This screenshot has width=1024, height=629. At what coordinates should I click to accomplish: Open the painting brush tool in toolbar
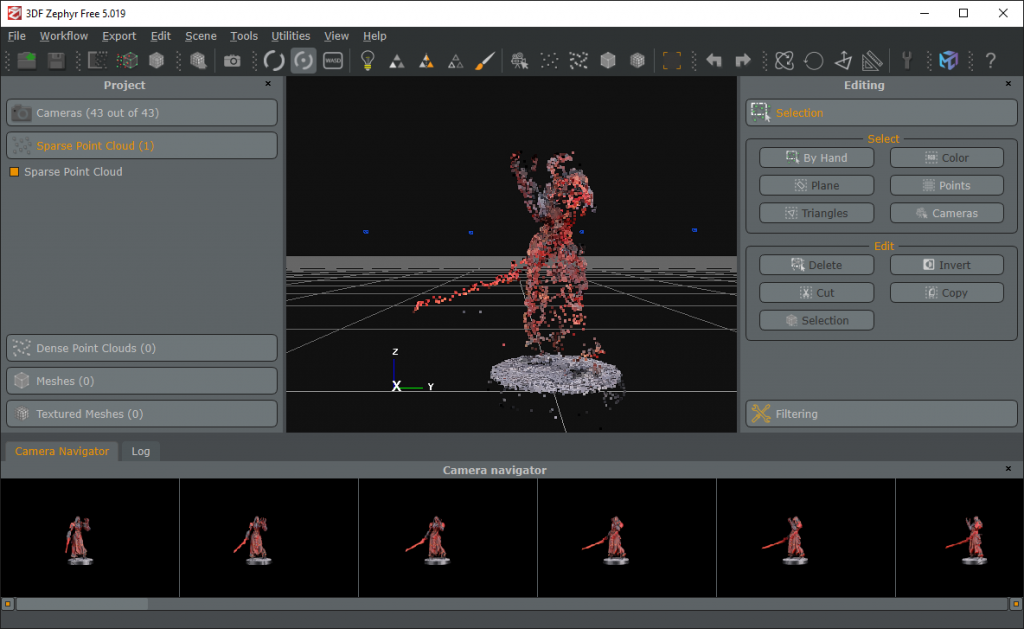click(485, 60)
